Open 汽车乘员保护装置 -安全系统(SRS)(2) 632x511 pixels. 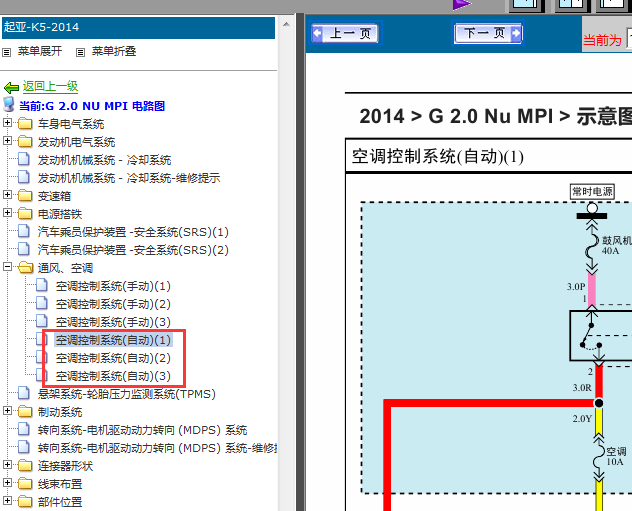point(133,250)
